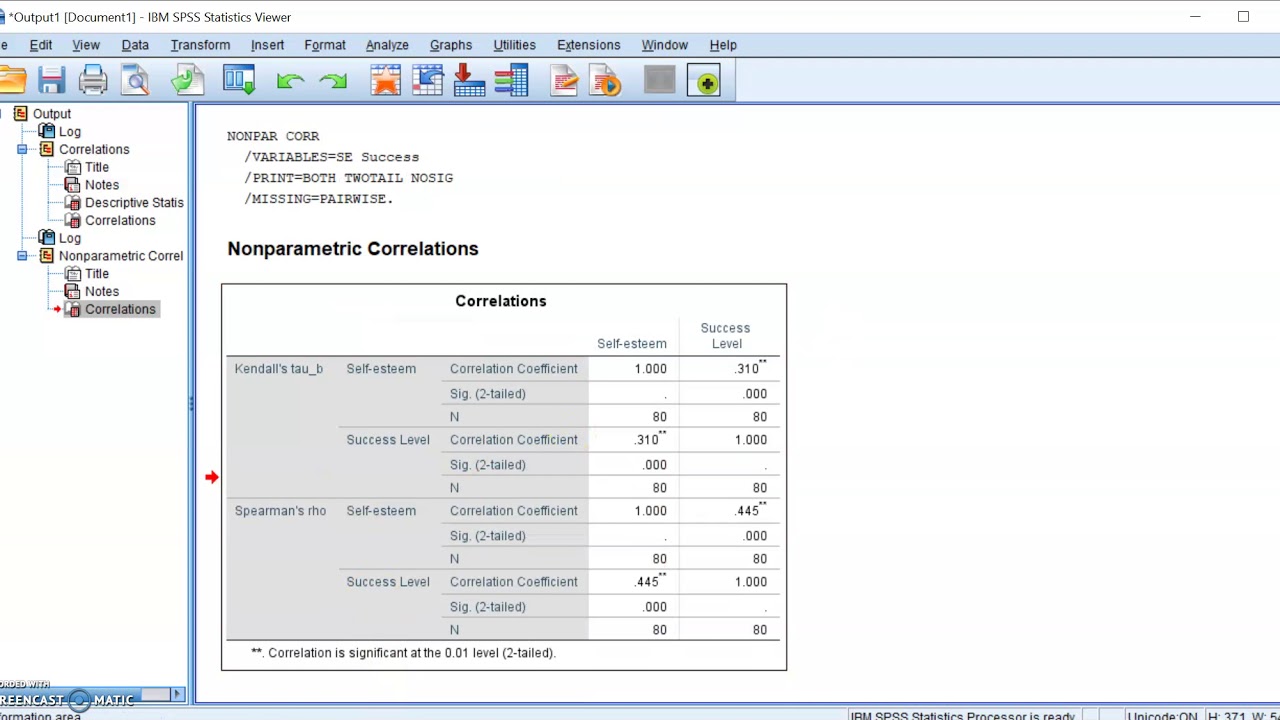The width and height of the screenshot is (1280, 720).
Task: Open the Help menu
Action: point(723,45)
